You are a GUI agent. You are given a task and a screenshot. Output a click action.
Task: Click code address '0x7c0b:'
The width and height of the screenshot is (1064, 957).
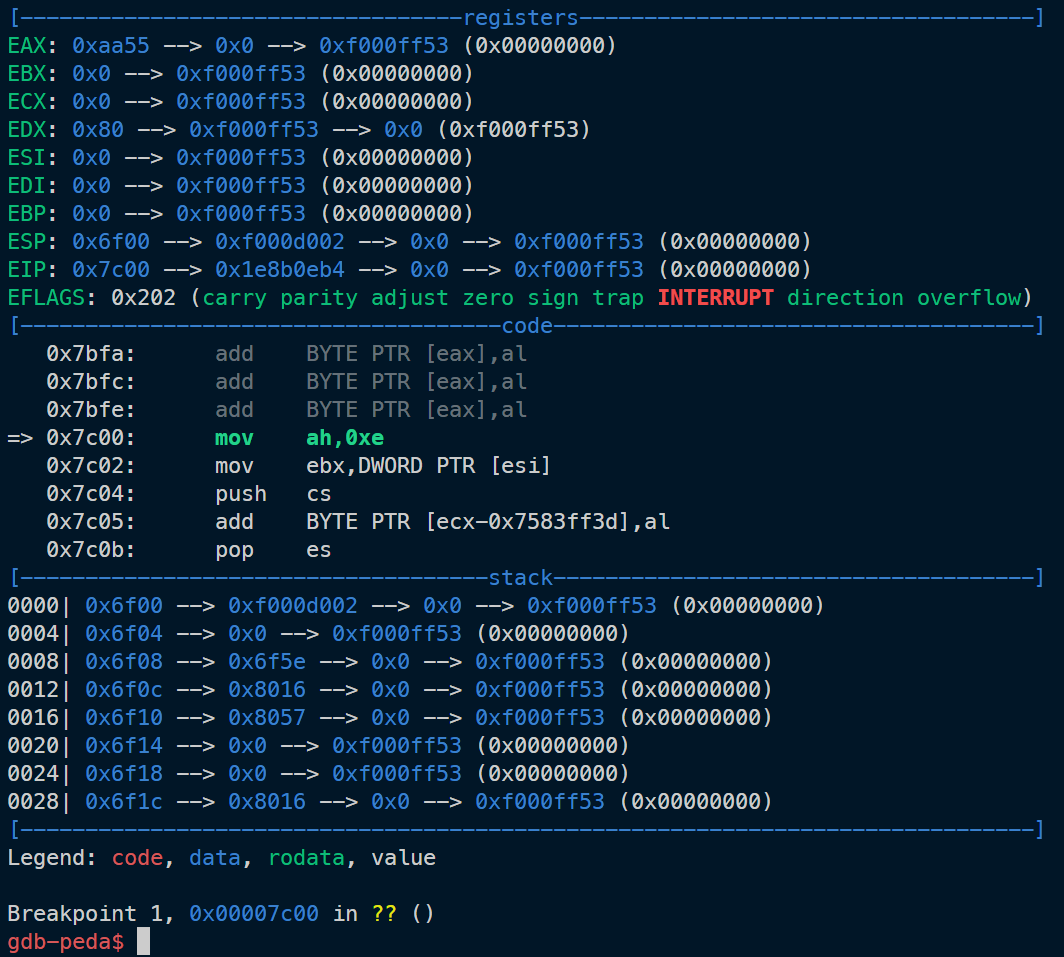coord(90,550)
